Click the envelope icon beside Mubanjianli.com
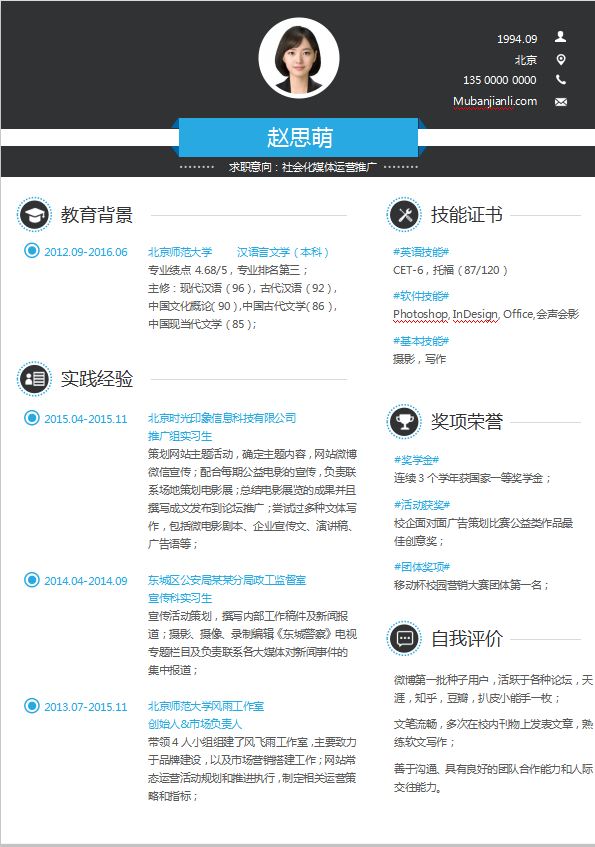This screenshot has height=847, width=595. (561, 102)
